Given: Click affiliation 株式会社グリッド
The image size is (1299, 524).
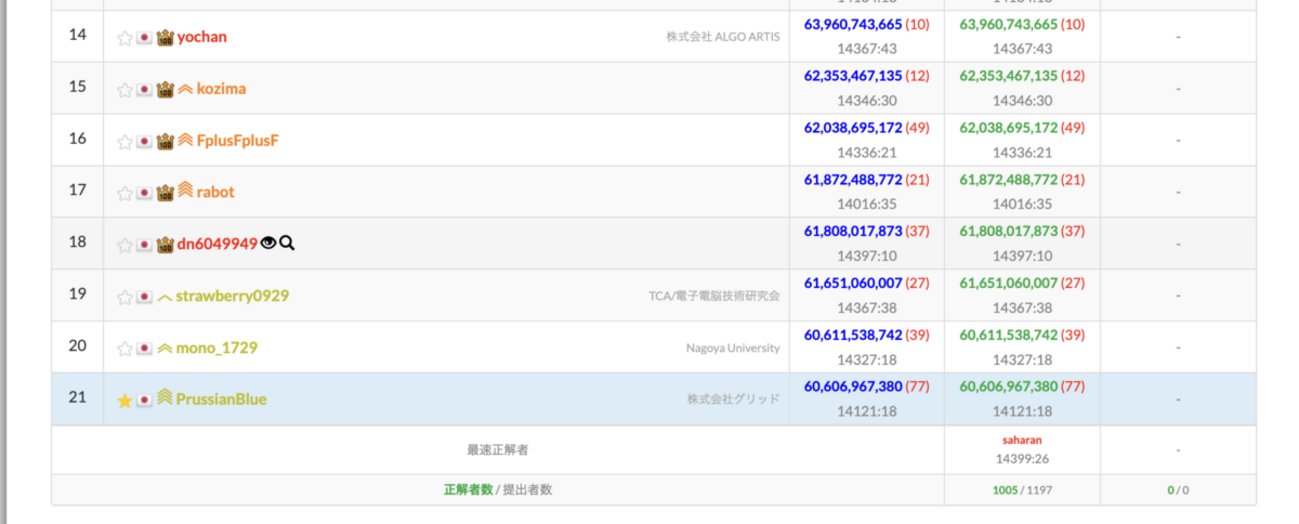Looking at the screenshot, I should coord(733,399).
